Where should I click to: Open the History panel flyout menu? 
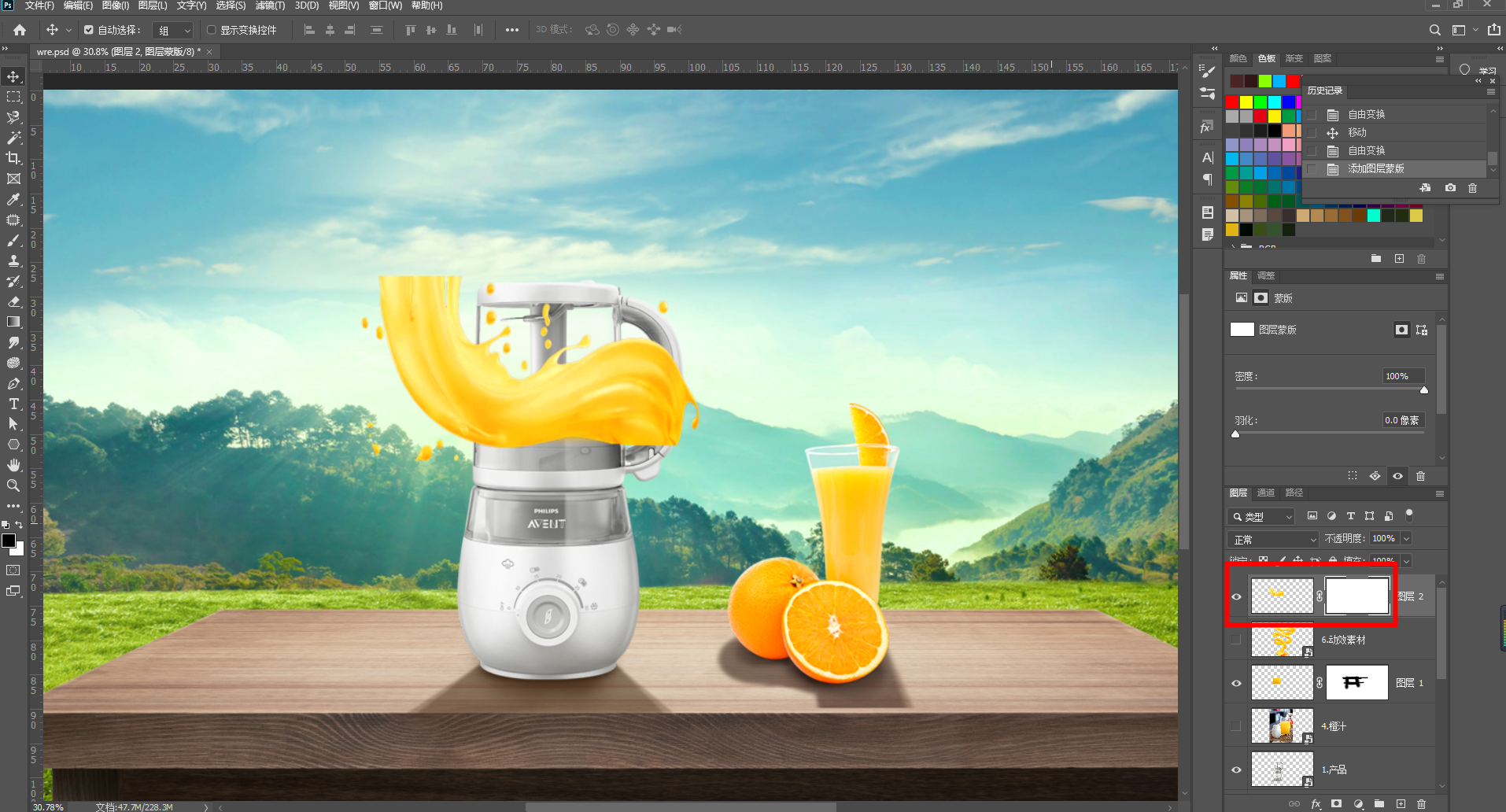coord(1490,91)
